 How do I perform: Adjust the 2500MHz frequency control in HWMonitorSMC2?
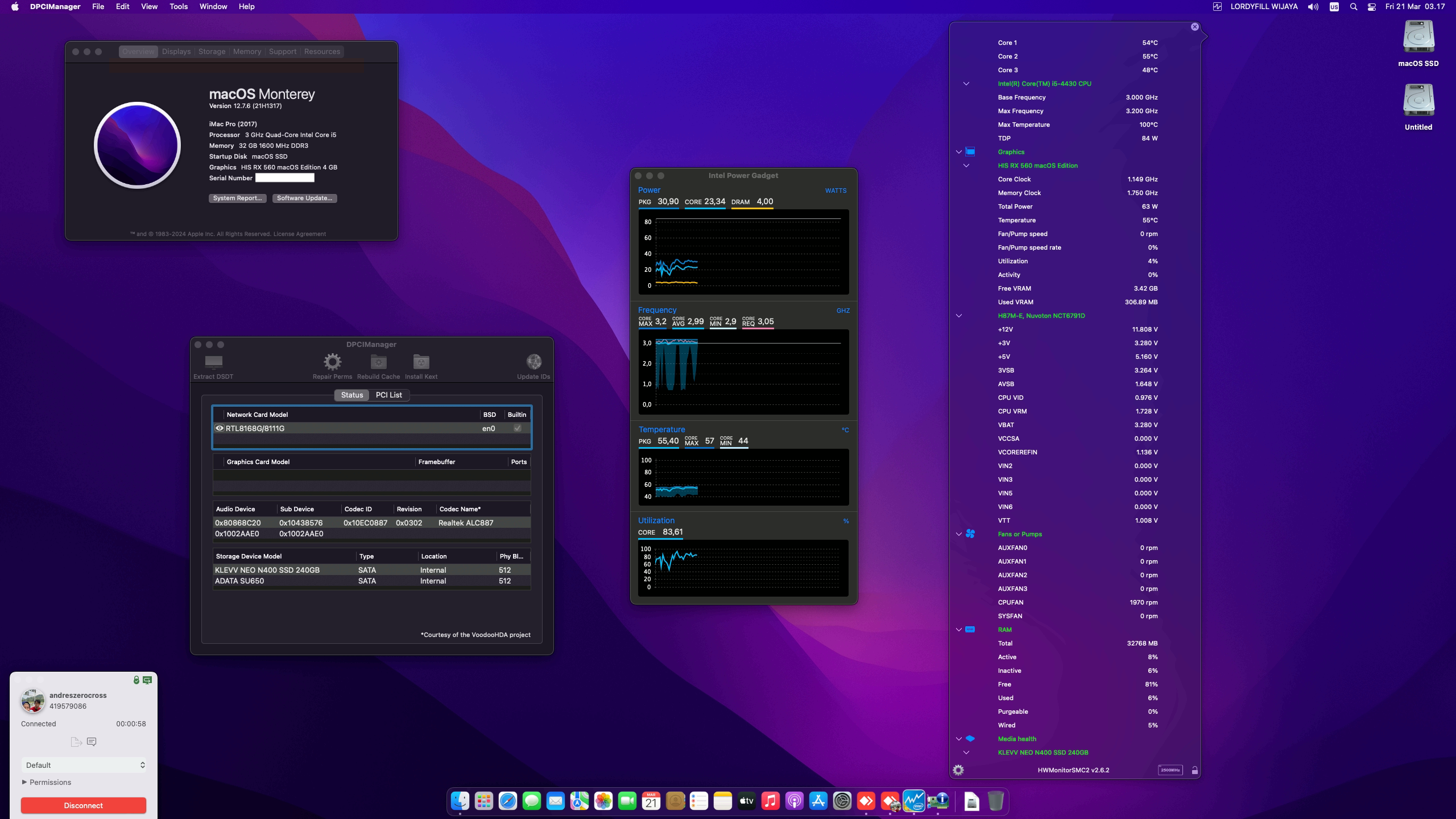[x=1170, y=770]
